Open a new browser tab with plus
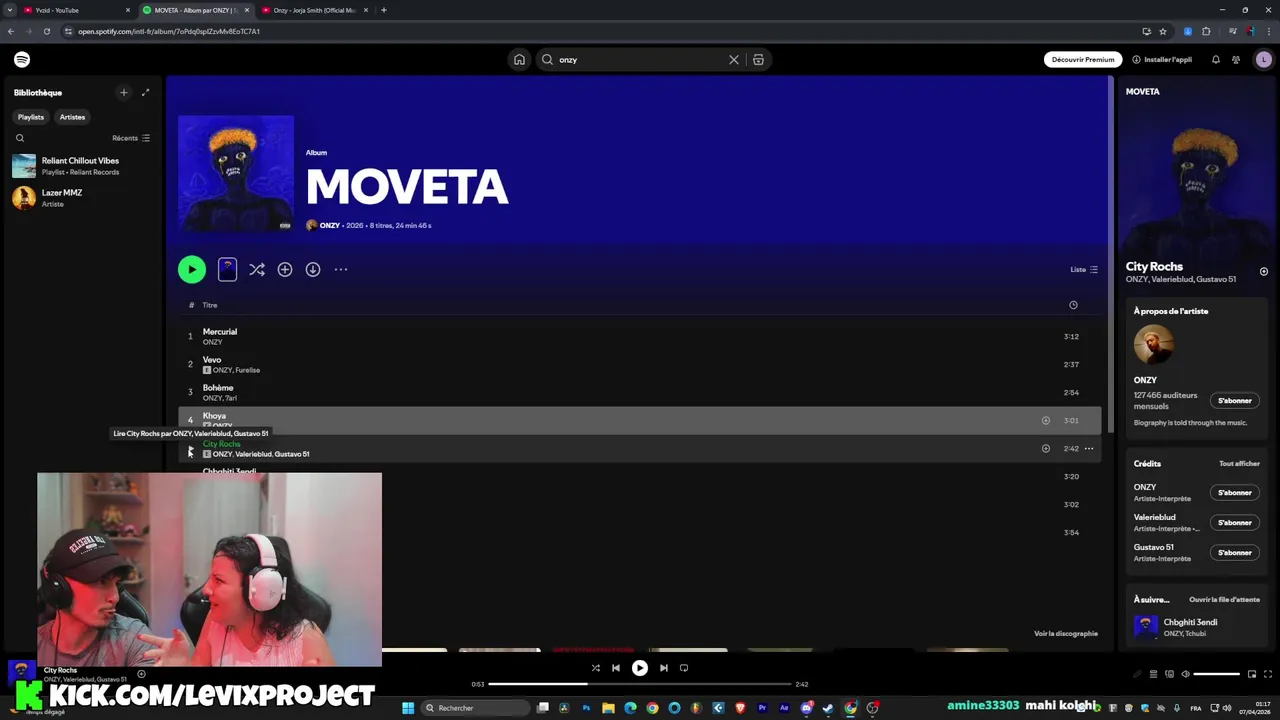 pos(384,10)
